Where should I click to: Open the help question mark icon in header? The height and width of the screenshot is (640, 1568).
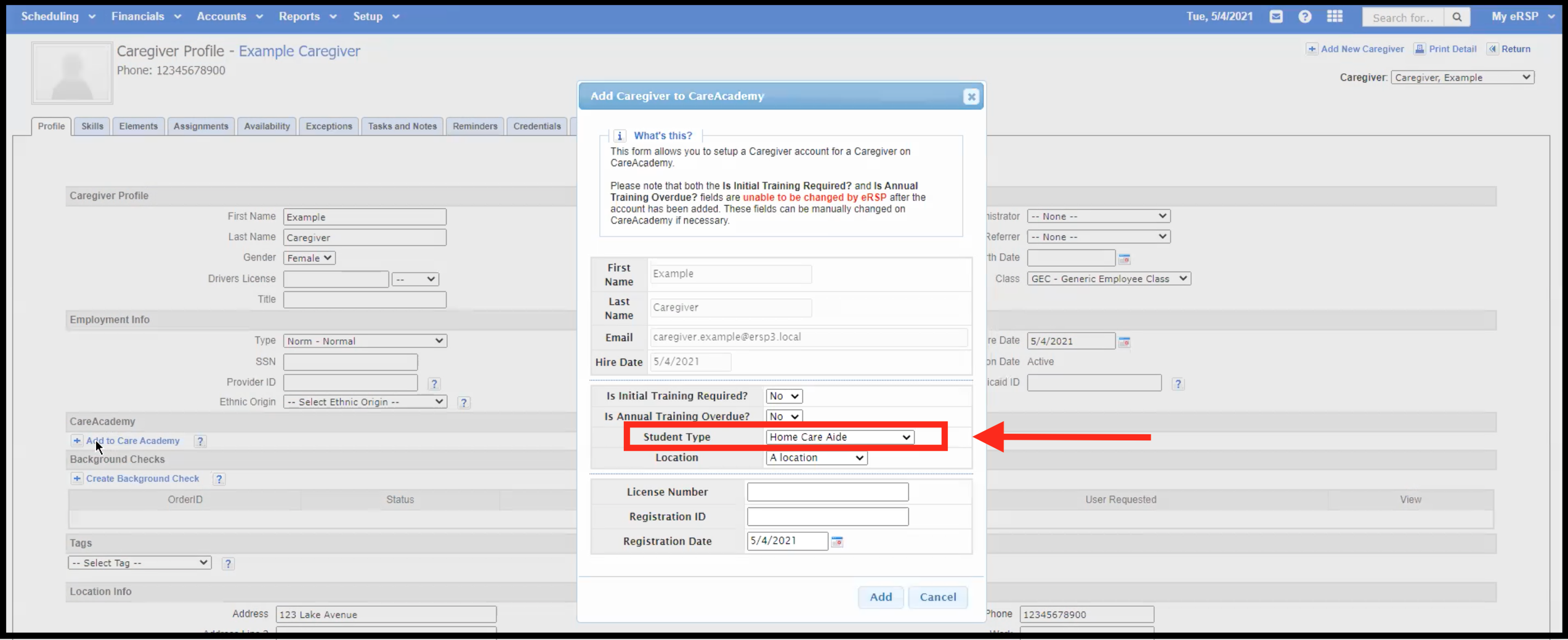pos(1304,17)
